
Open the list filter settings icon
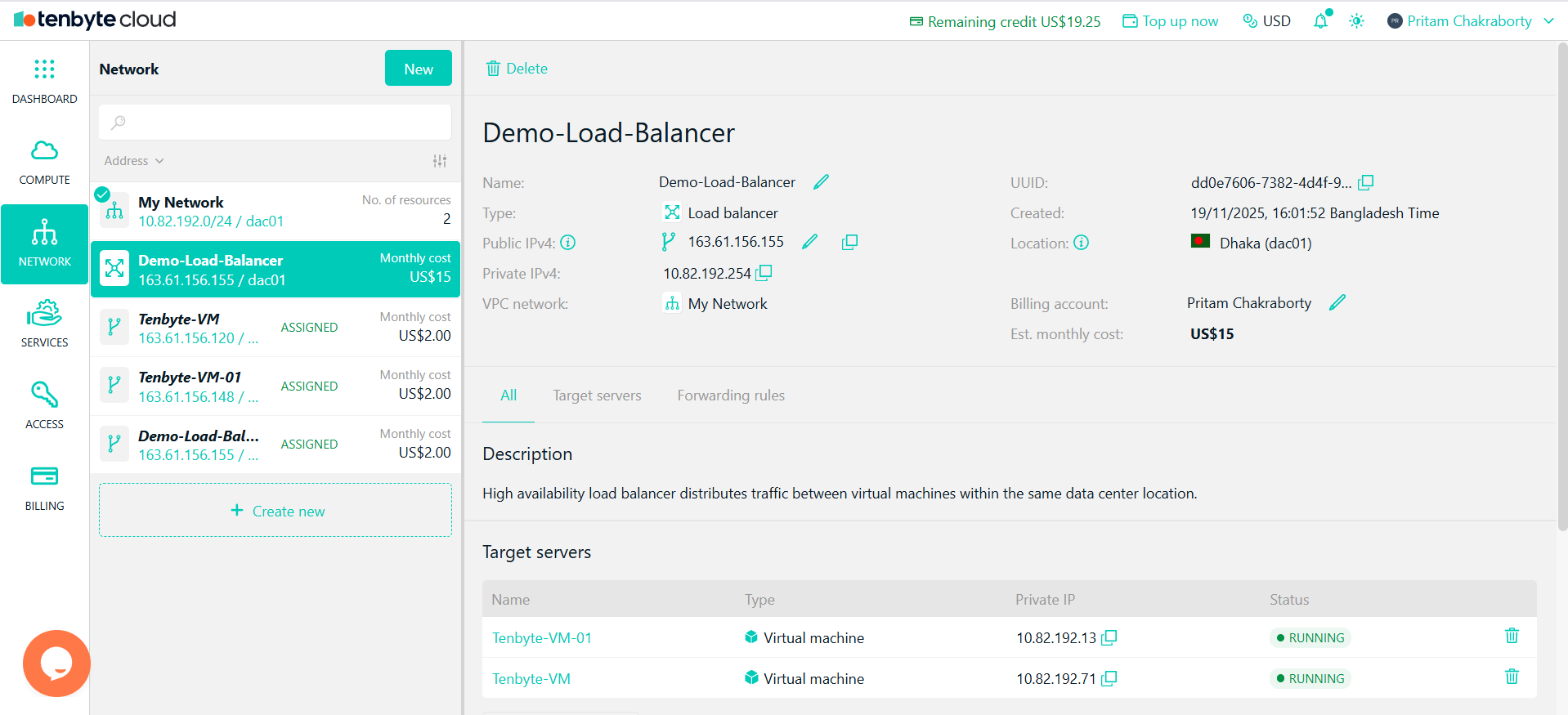pyautogui.click(x=440, y=161)
